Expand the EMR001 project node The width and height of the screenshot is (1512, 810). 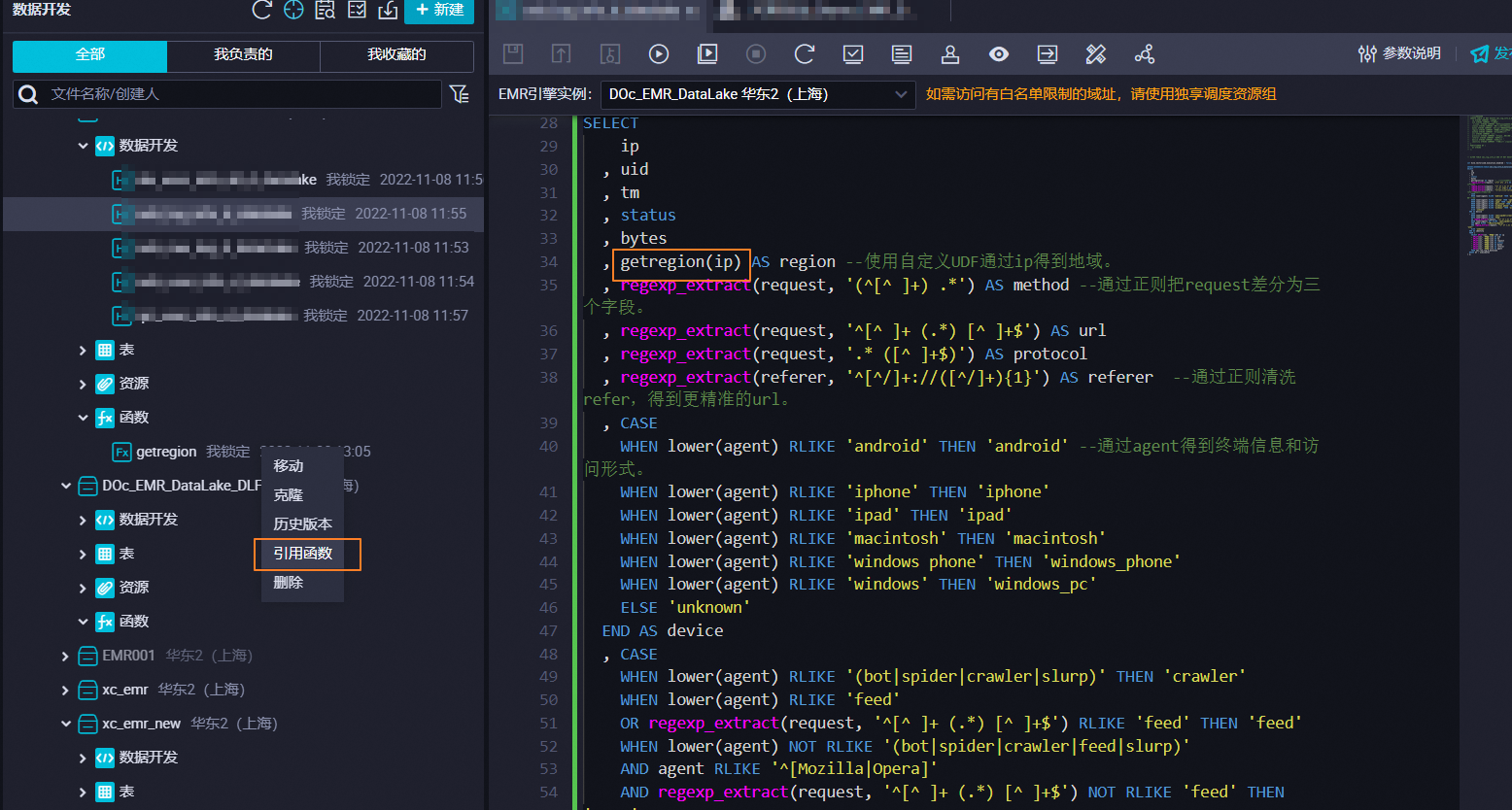tap(66, 656)
